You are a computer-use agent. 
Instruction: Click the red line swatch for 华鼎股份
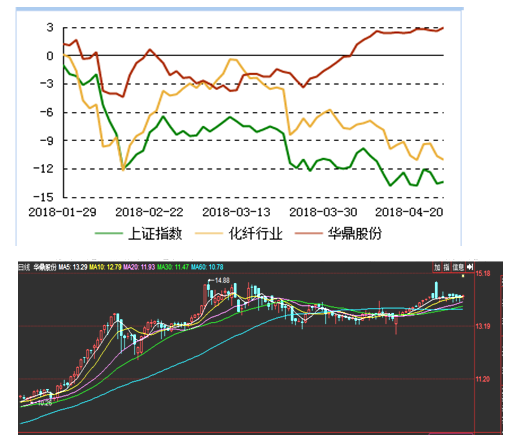[308, 233]
